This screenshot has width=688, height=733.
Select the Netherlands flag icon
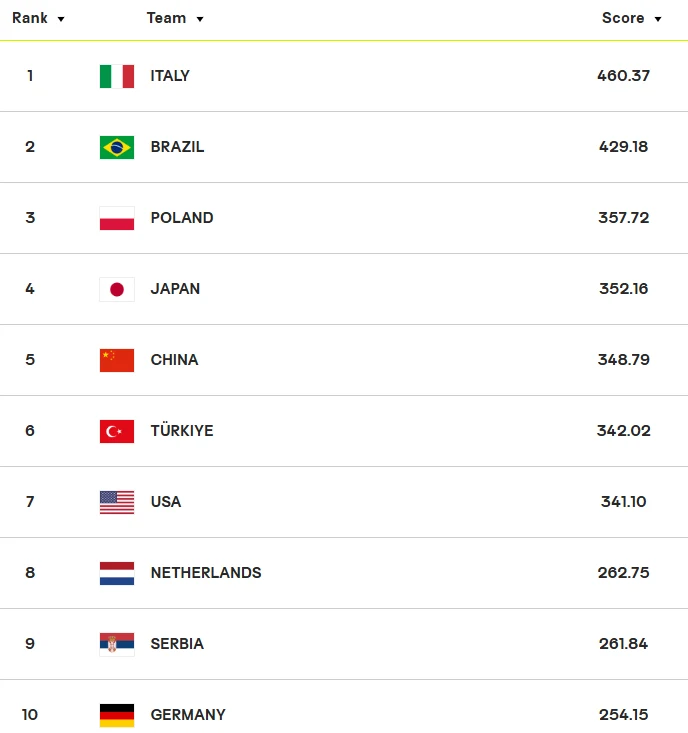point(117,574)
